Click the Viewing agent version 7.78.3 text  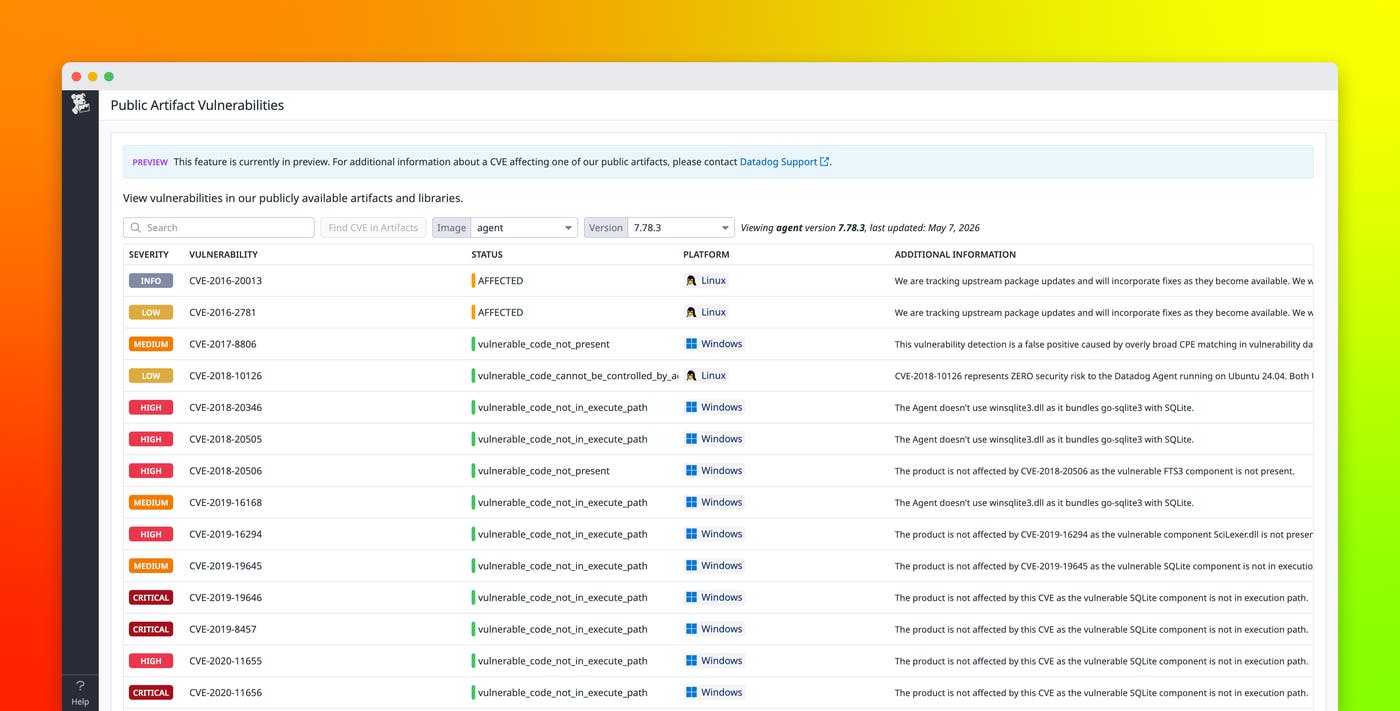pyautogui.click(x=860, y=228)
